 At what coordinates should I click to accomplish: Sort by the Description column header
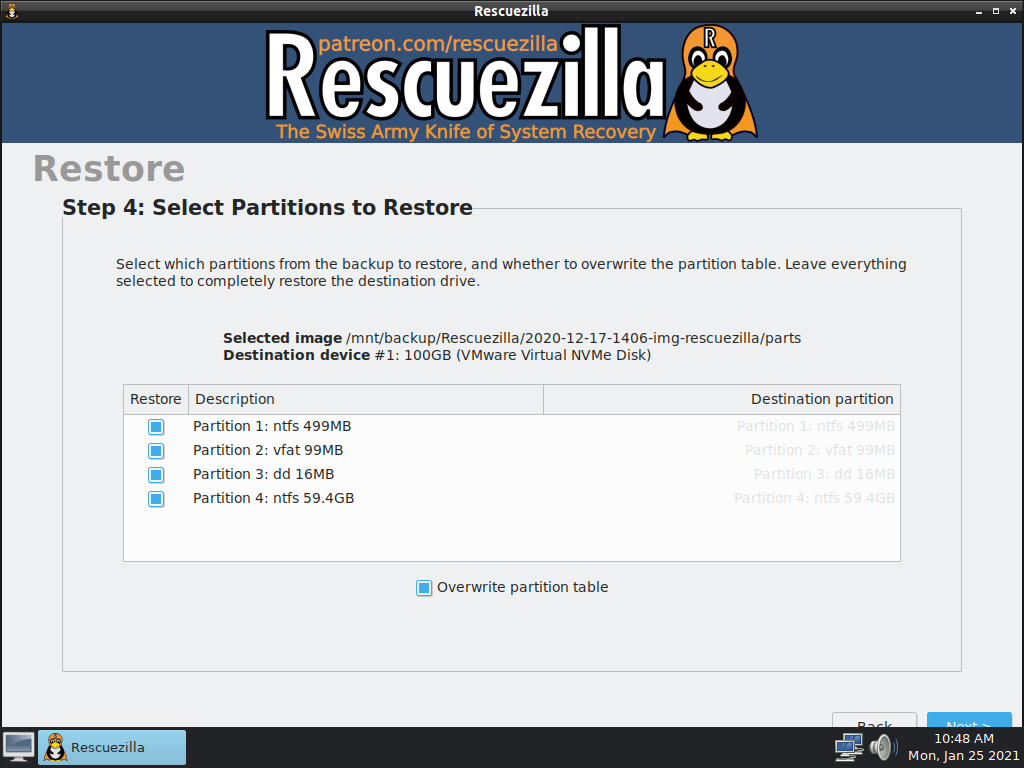366,399
